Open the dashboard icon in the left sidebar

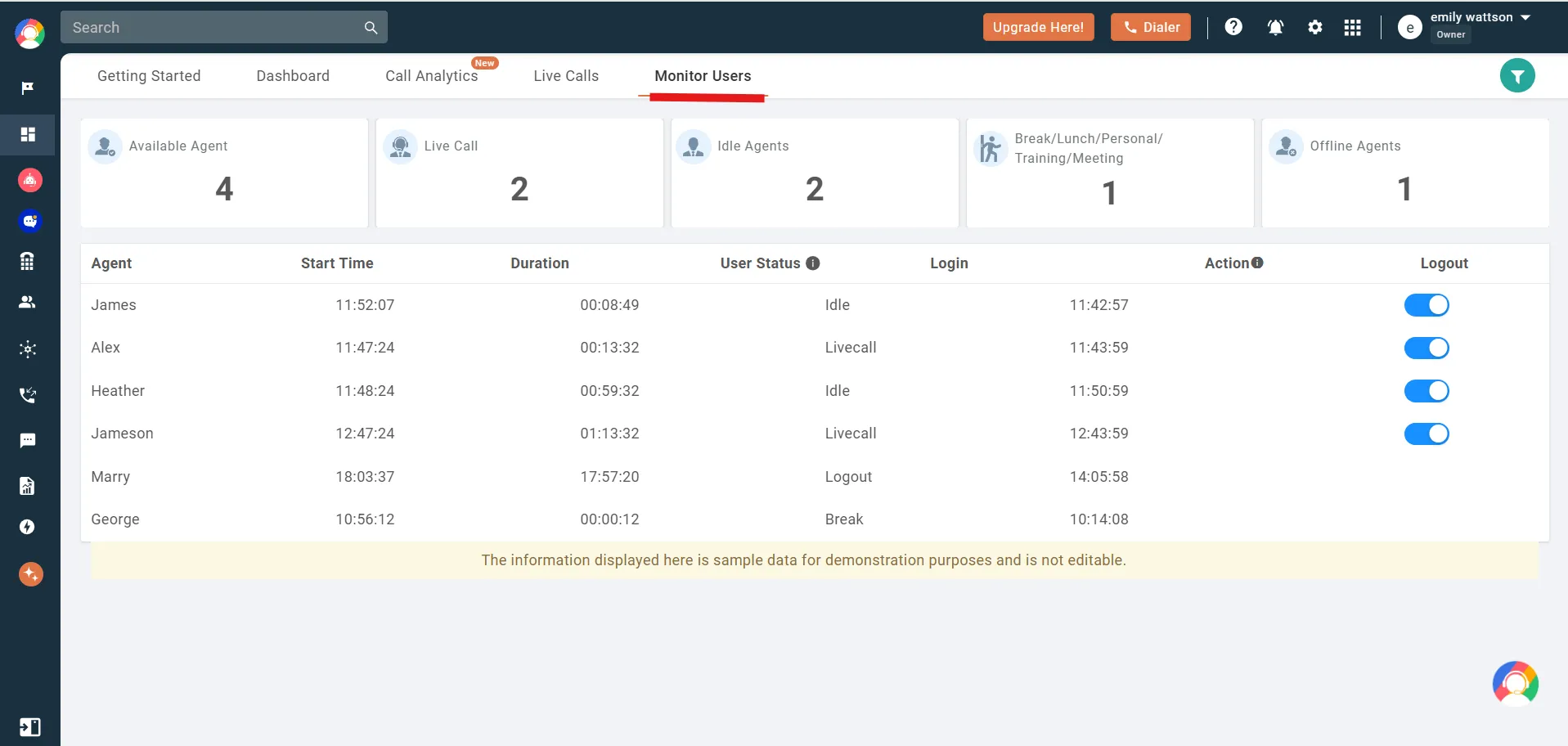27,134
